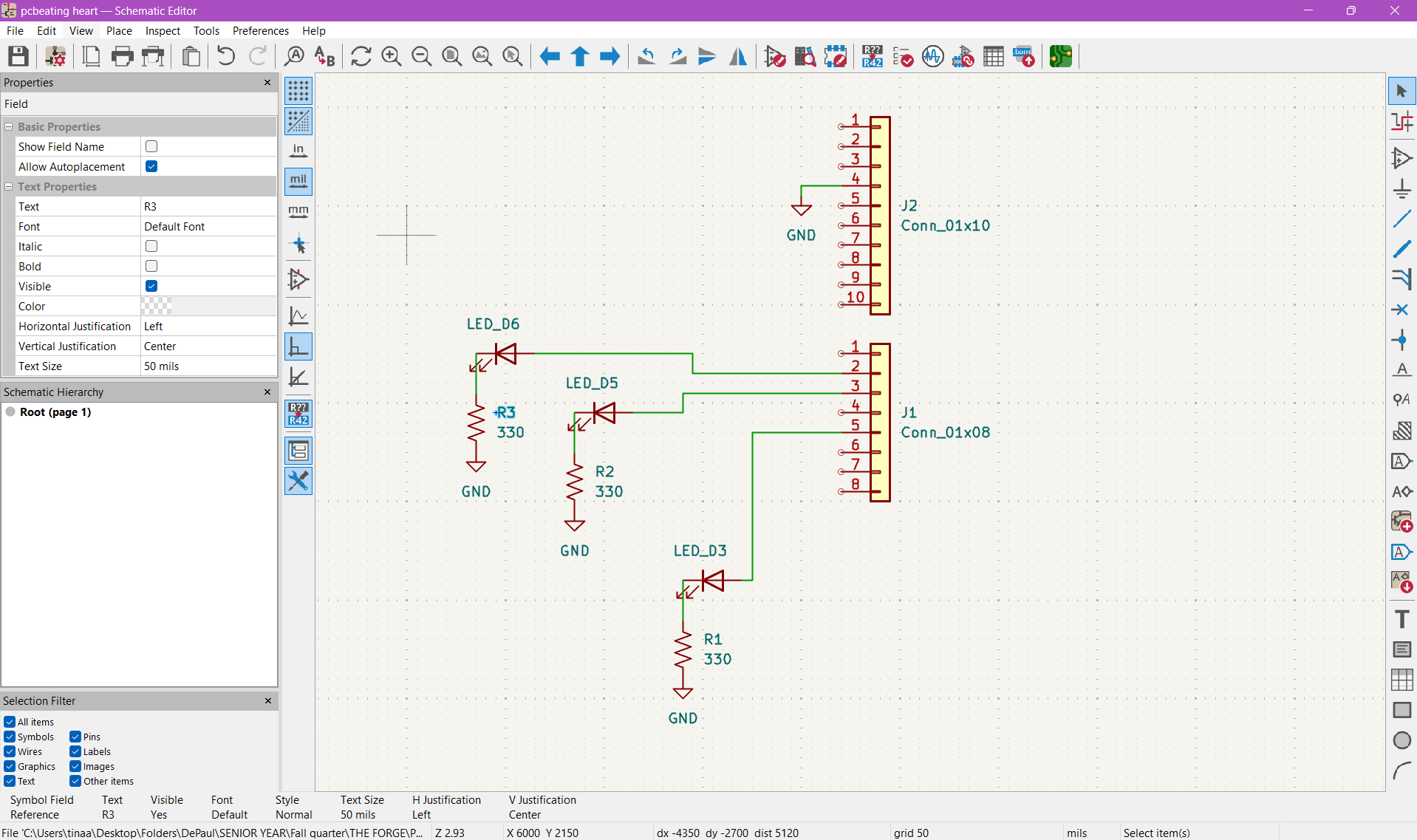Open PCB editor from toolbar
Image resolution: width=1417 pixels, height=840 pixels.
coord(1060,56)
